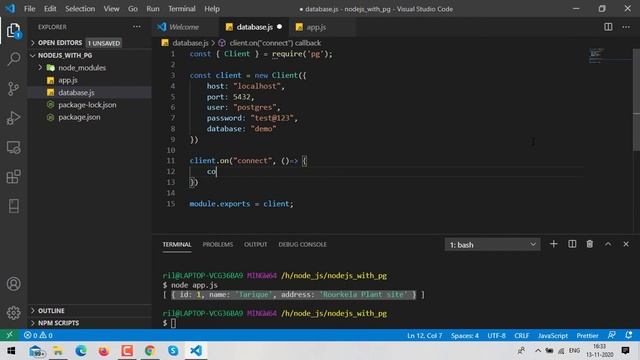The width and height of the screenshot is (640, 360).
Task: Click the remote window status bar icon
Action: [9, 335]
